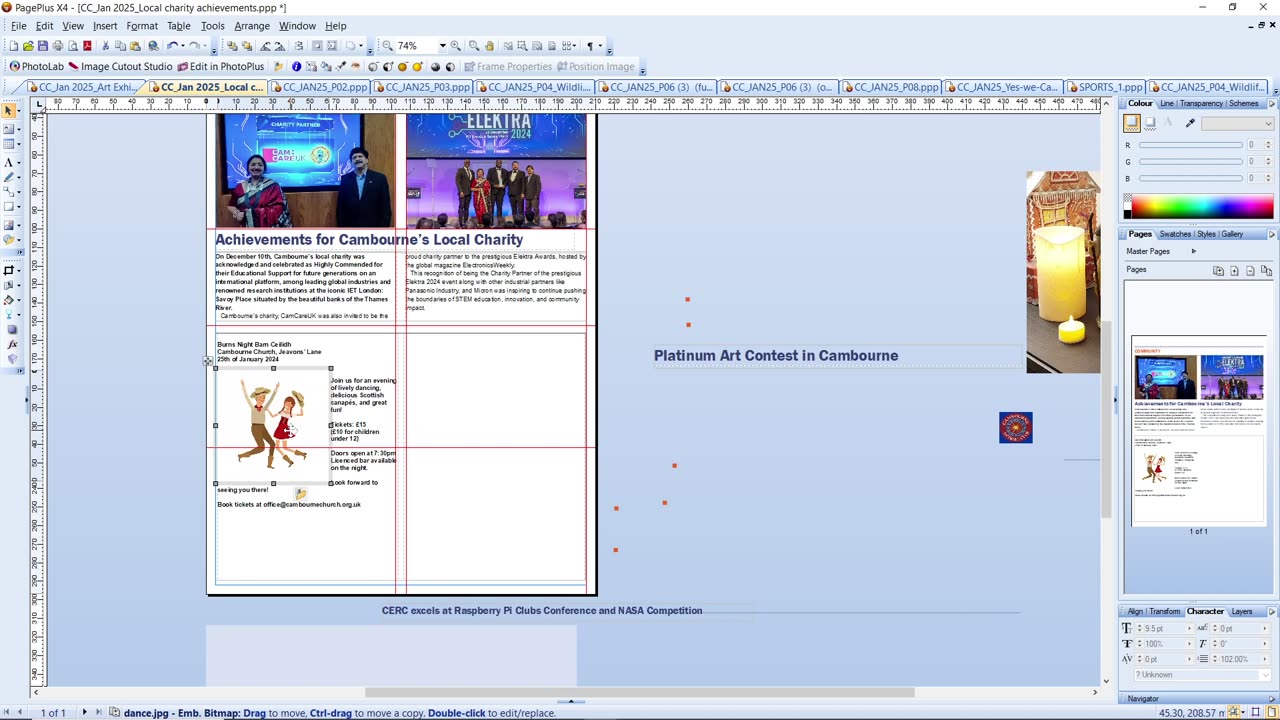
Task: Click Edit in PhotoPlus
Action: click(x=221, y=67)
